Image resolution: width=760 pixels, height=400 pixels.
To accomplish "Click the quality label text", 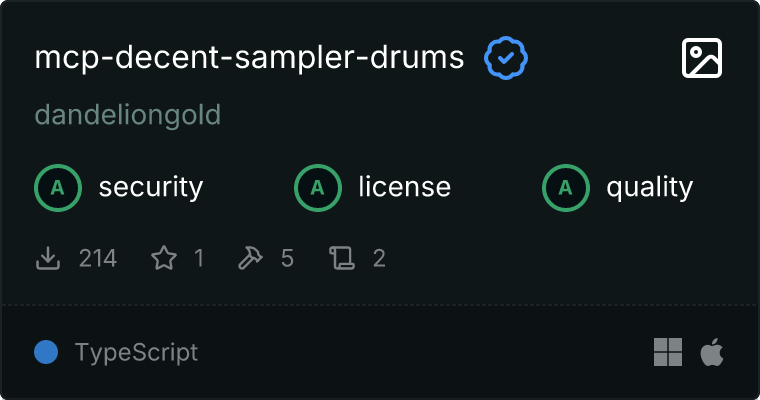I will pyautogui.click(x=650, y=187).
